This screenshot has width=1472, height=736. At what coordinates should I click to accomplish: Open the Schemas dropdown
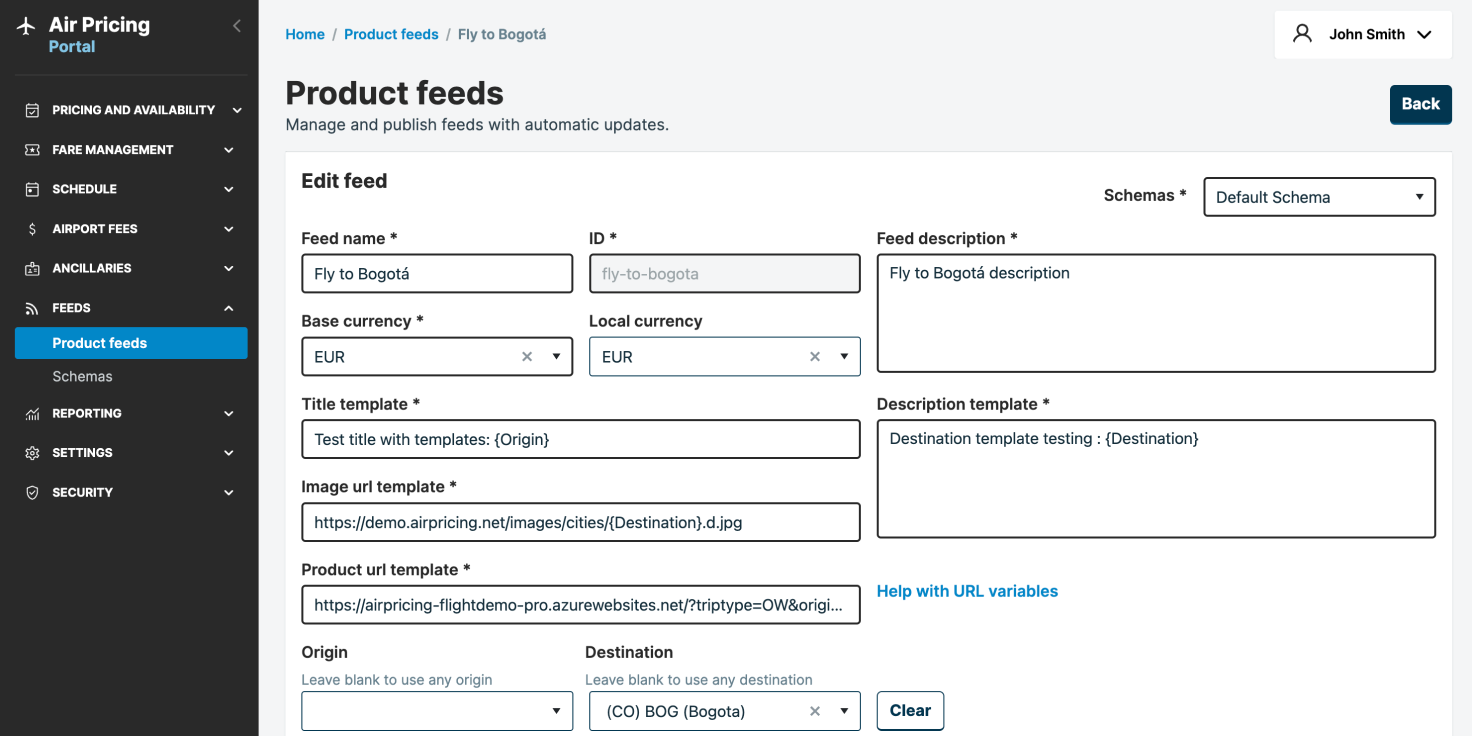pos(1319,197)
